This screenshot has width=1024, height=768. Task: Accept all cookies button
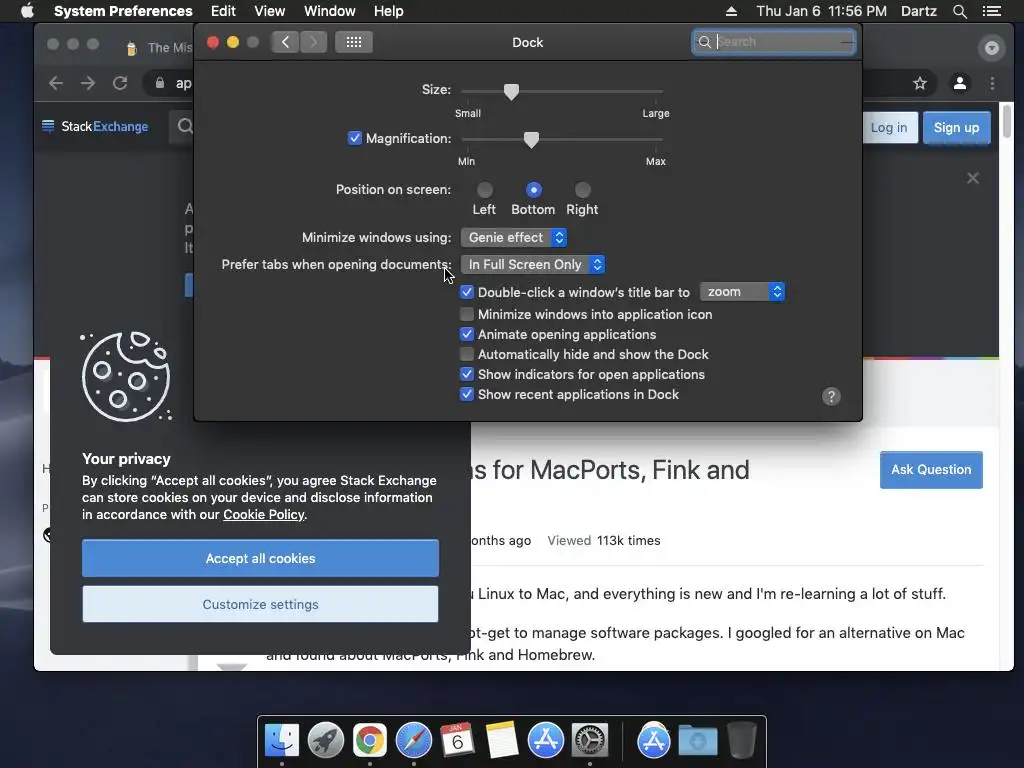pyautogui.click(x=261, y=558)
